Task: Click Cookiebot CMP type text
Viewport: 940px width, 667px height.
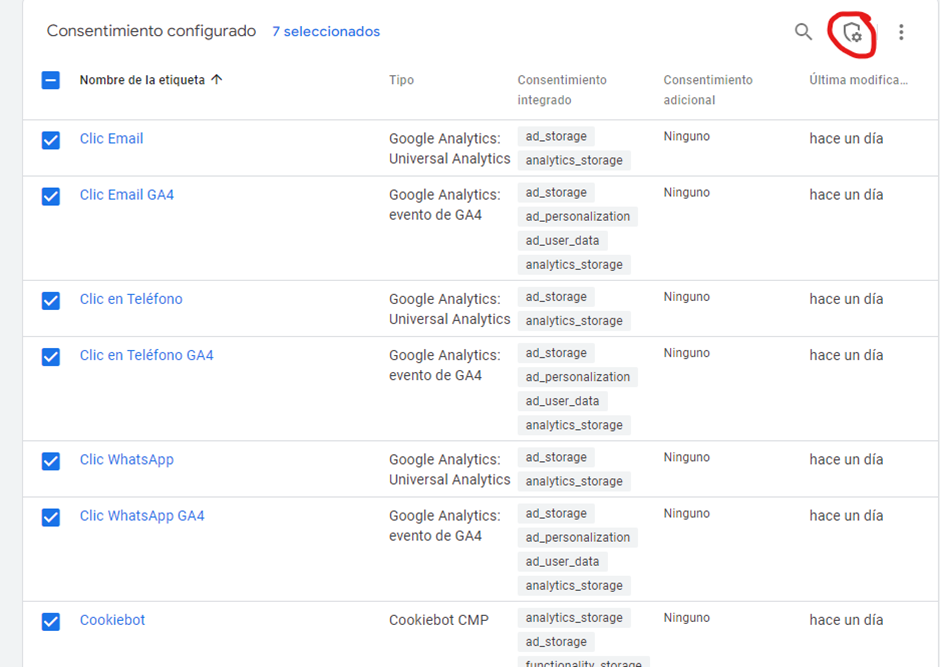Action: [439, 620]
